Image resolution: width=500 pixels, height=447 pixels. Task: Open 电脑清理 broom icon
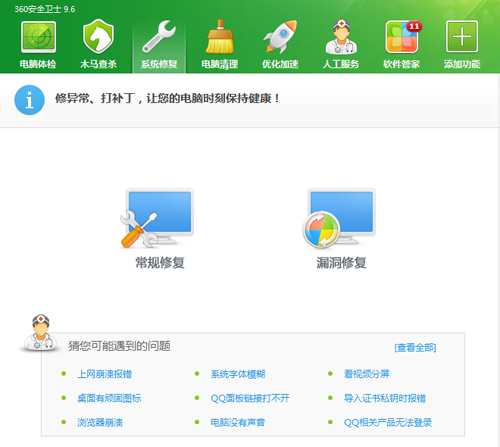tap(220, 37)
